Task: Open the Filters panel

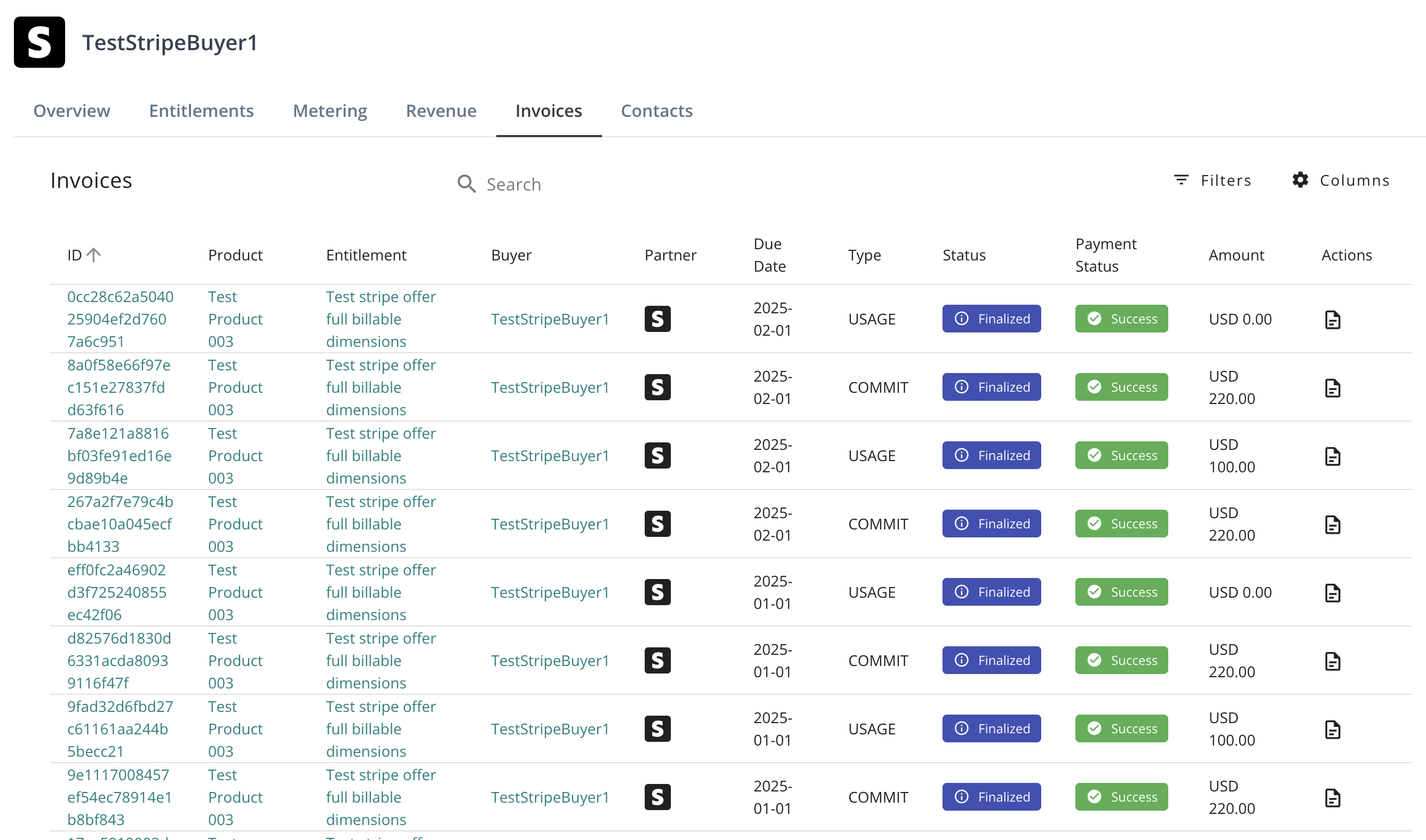Action: (x=1213, y=180)
